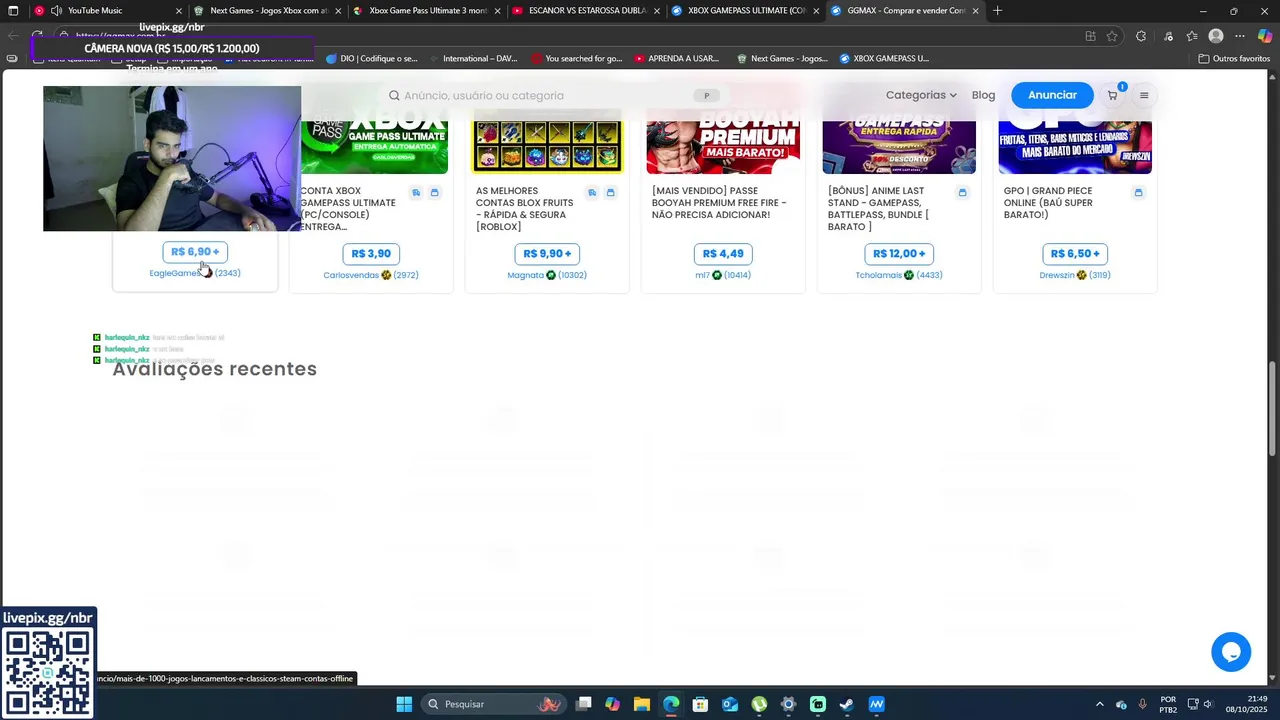Click delivery truck badge on Blox Fruits card

click(592, 192)
